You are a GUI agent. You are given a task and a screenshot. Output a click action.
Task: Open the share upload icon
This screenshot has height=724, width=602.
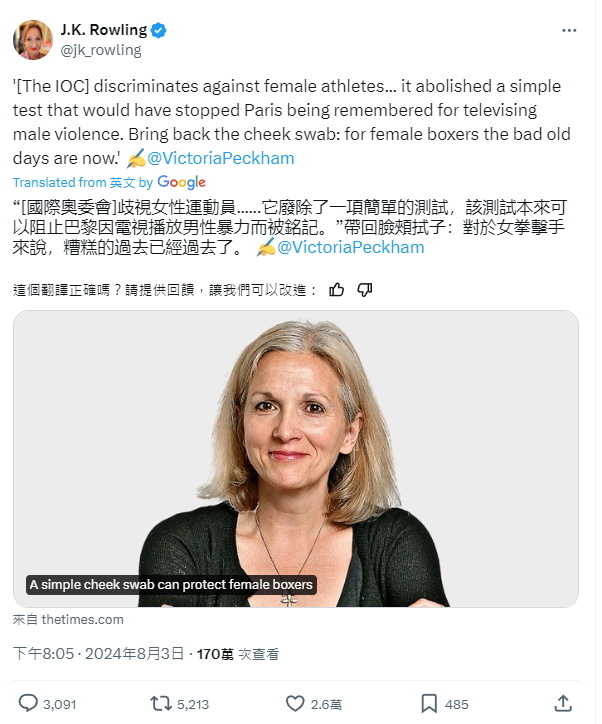pyautogui.click(x=563, y=703)
